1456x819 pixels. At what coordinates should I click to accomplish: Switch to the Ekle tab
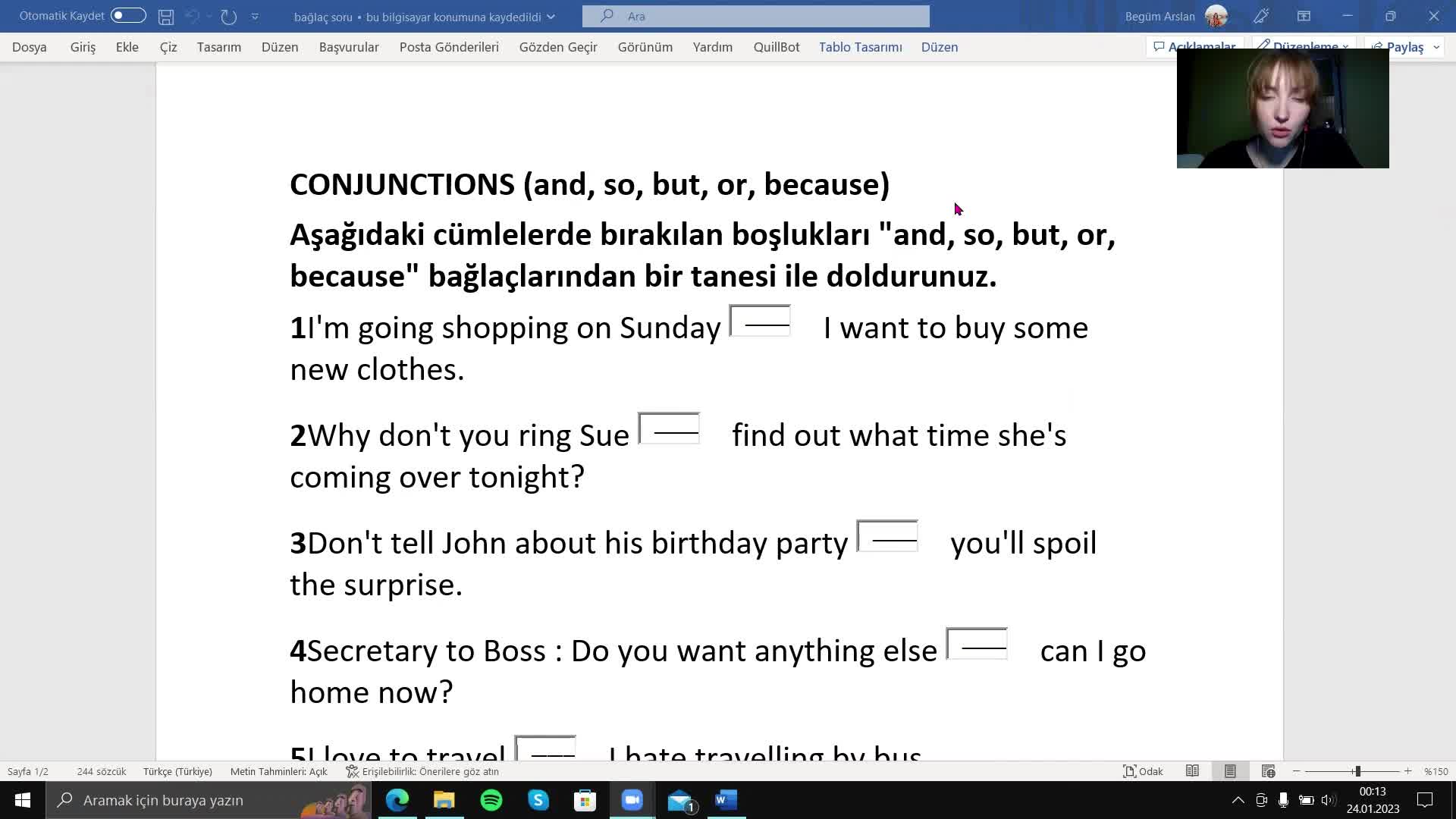coord(127,47)
